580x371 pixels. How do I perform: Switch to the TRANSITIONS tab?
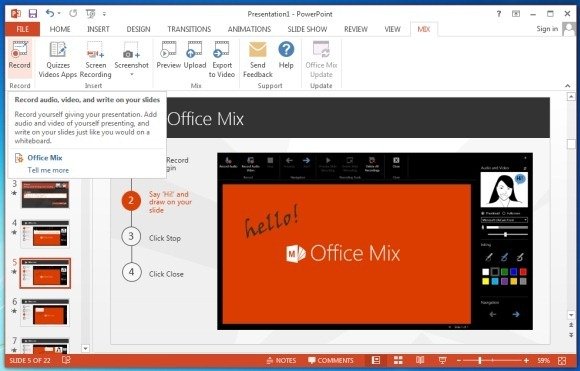tap(189, 29)
